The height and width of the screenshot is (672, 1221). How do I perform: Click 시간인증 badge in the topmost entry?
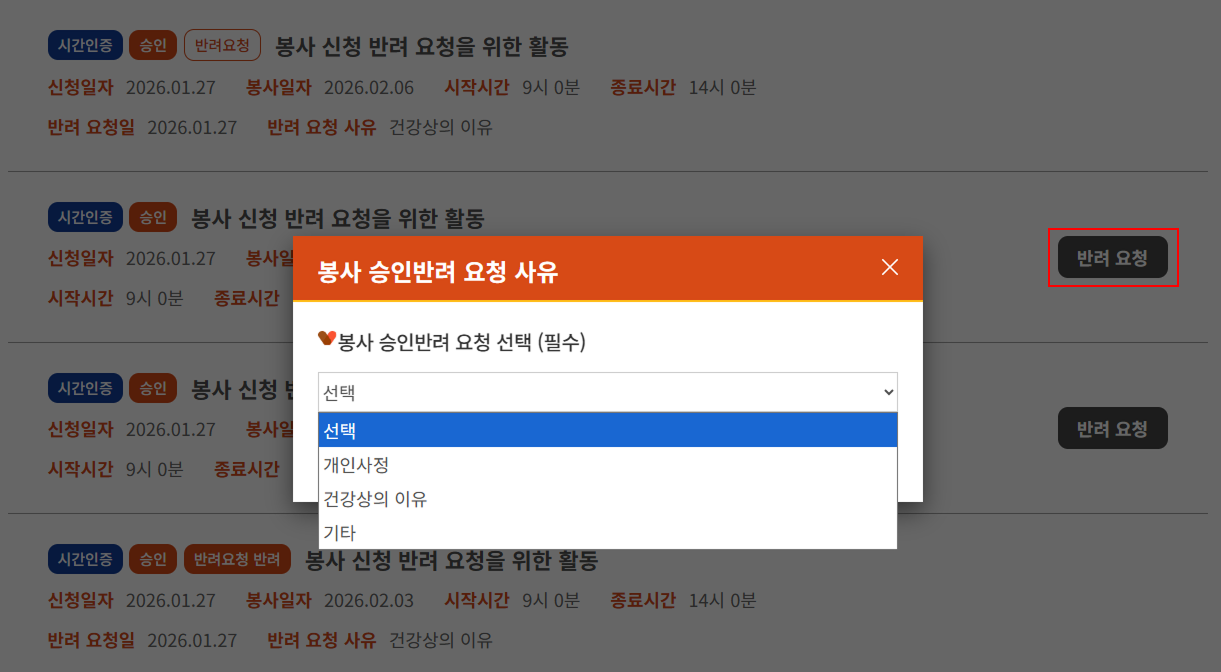pos(85,45)
